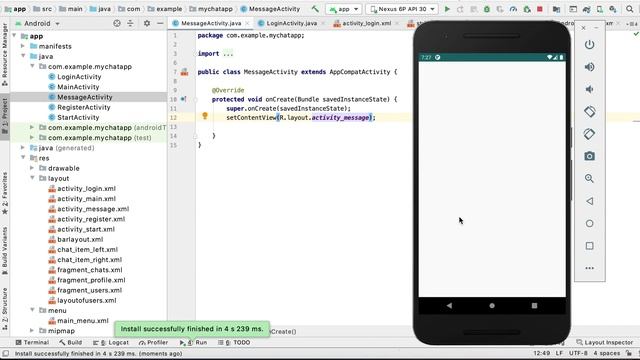Open the Nexus 6P API 30 device dropdown

pyautogui.click(x=402, y=9)
